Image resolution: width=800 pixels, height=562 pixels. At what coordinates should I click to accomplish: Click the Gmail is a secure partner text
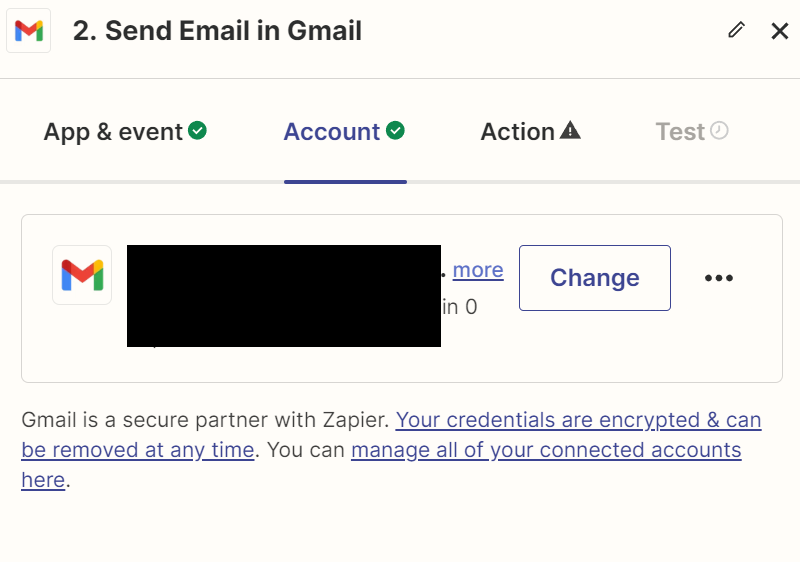tap(205, 420)
